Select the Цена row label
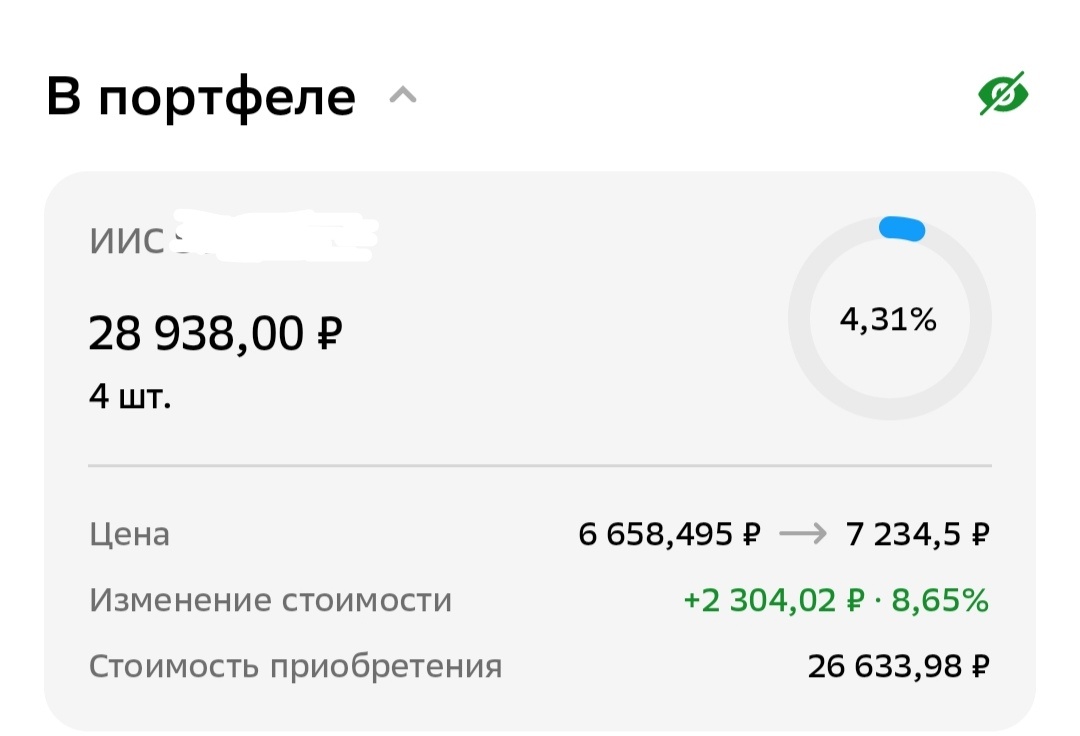This screenshot has height=736, width=1080. point(130,534)
